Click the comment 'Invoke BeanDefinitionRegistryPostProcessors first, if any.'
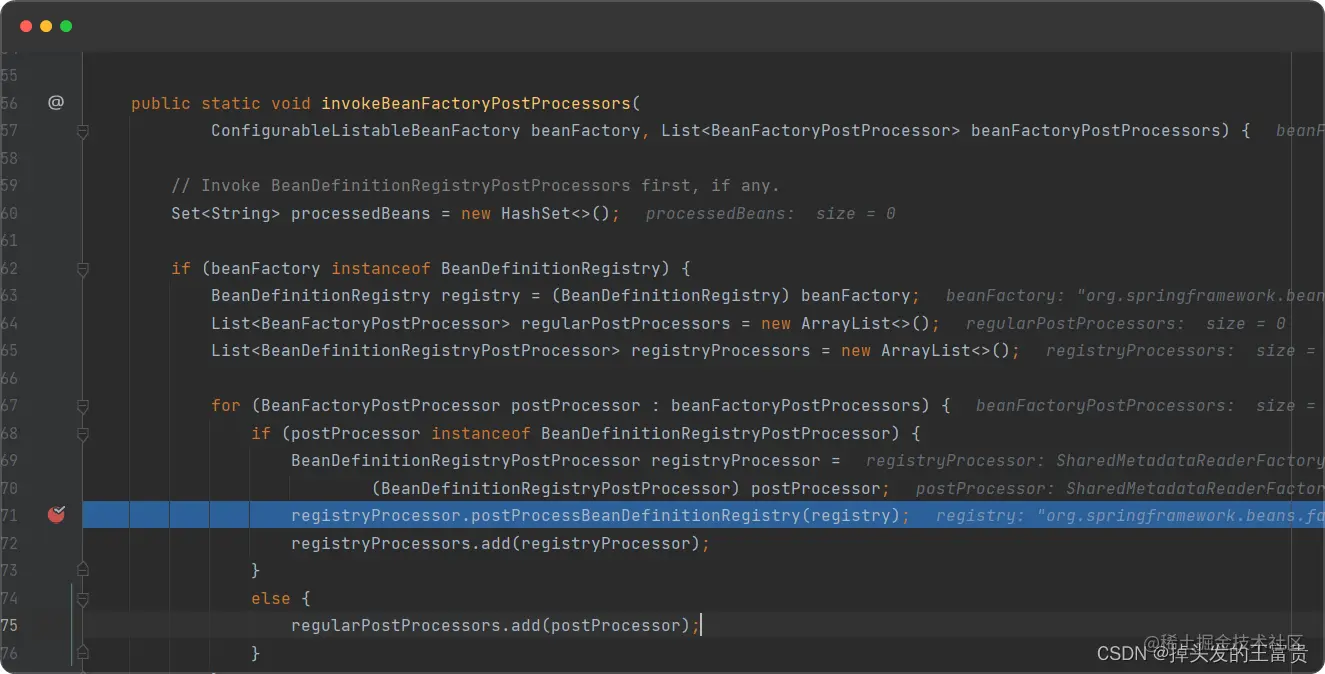Viewport: 1325px width, 674px height. click(x=475, y=186)
